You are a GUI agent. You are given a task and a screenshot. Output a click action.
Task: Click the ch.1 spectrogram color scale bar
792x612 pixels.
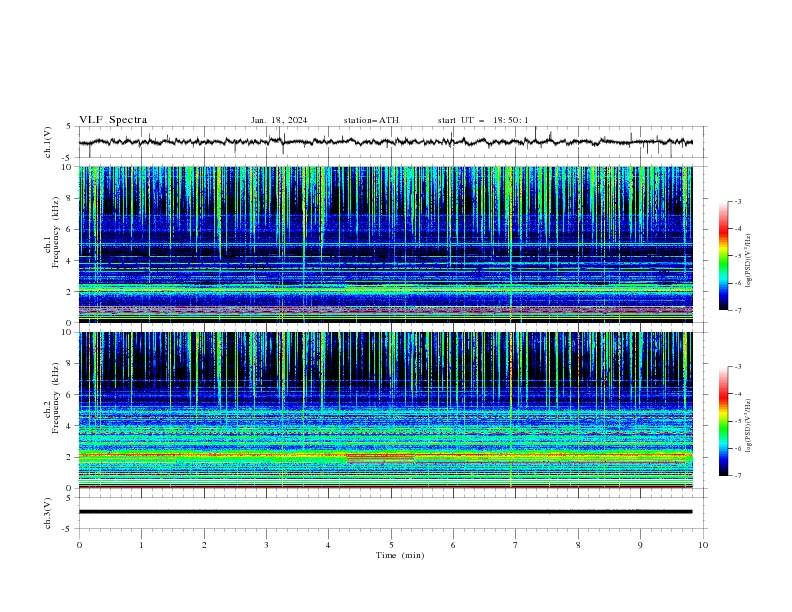pyautogui.click(x=723, y=256)
